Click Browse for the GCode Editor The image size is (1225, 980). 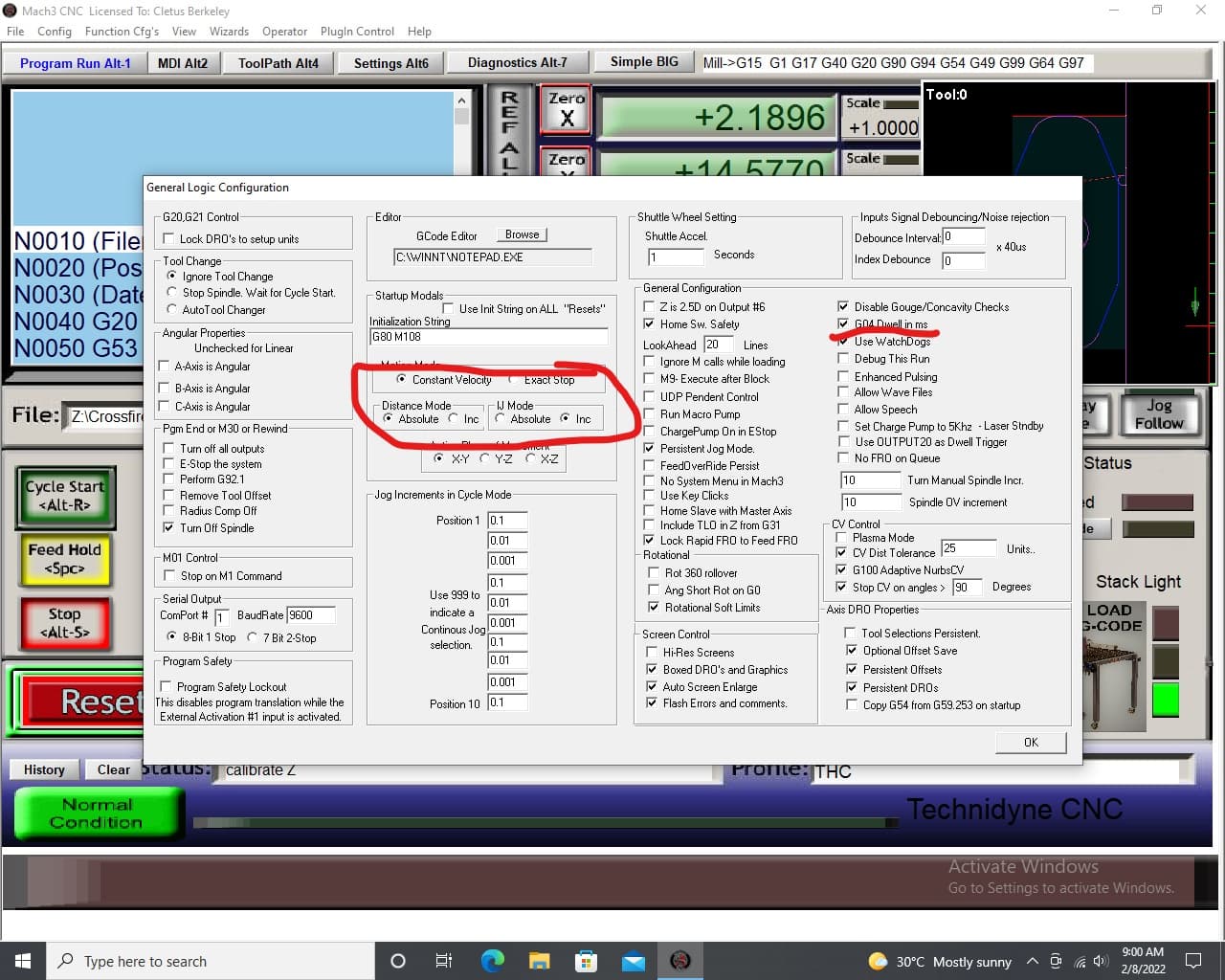click(x=522, y=234)
